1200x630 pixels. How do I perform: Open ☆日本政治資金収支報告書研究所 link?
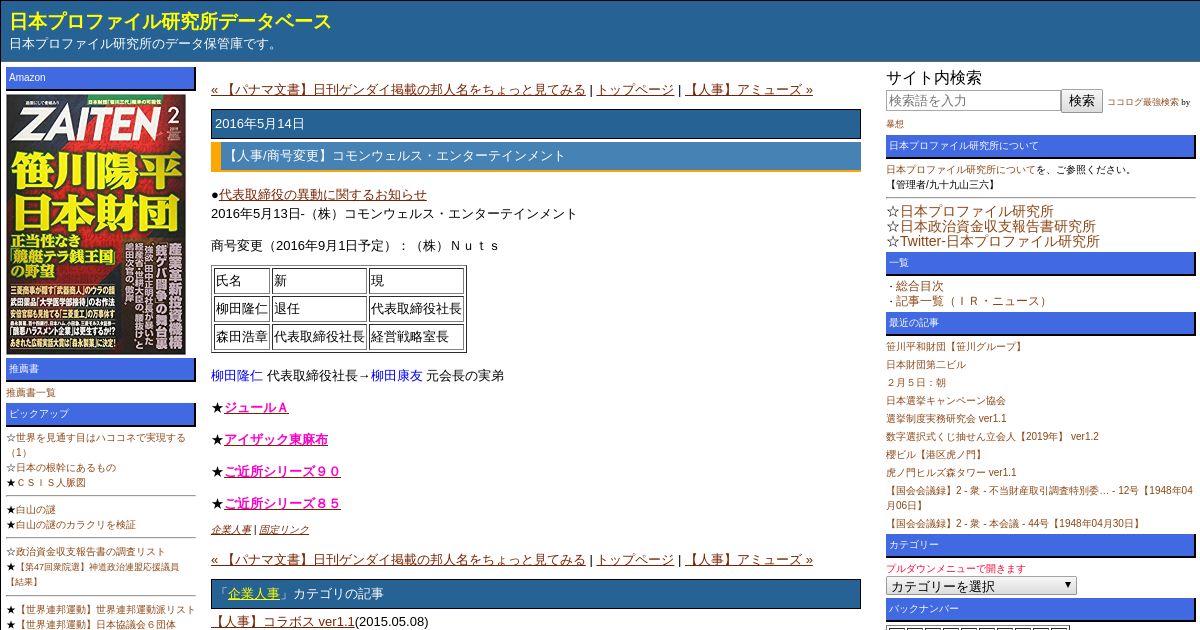click(997, 226)
